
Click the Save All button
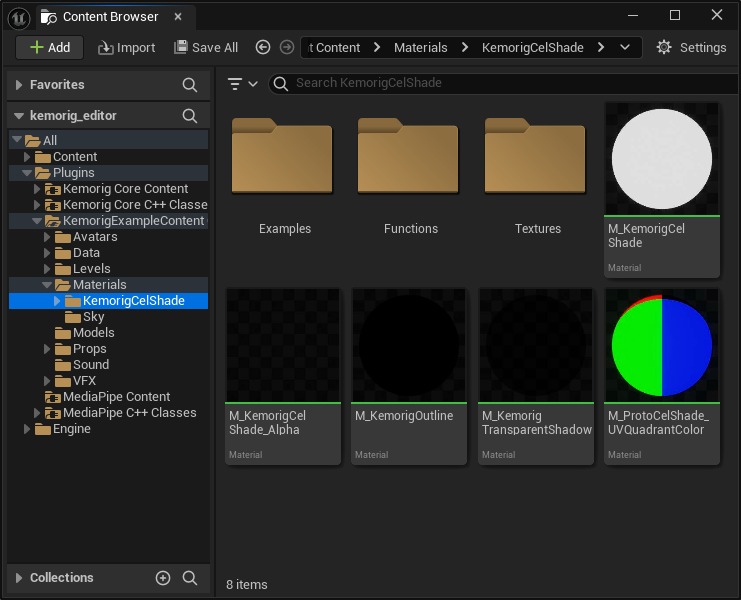tap(206, 47)
